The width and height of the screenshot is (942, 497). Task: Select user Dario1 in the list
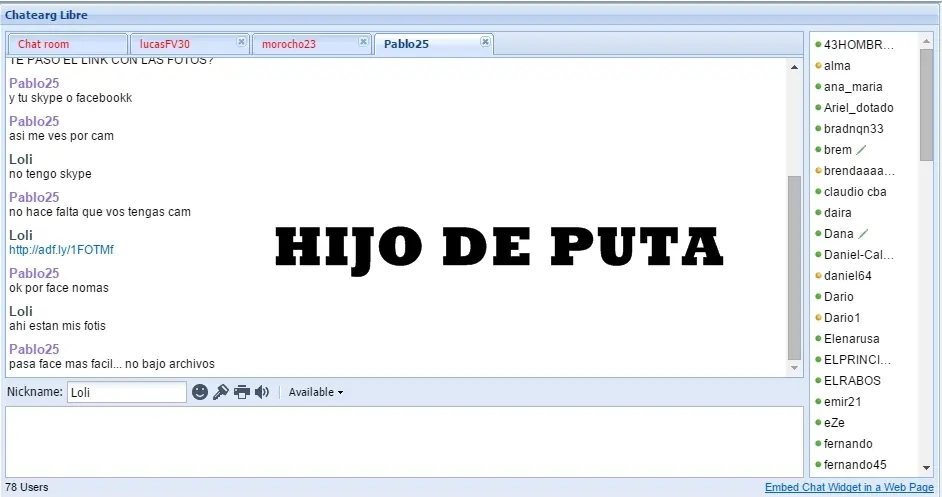[x=842, y=318]
